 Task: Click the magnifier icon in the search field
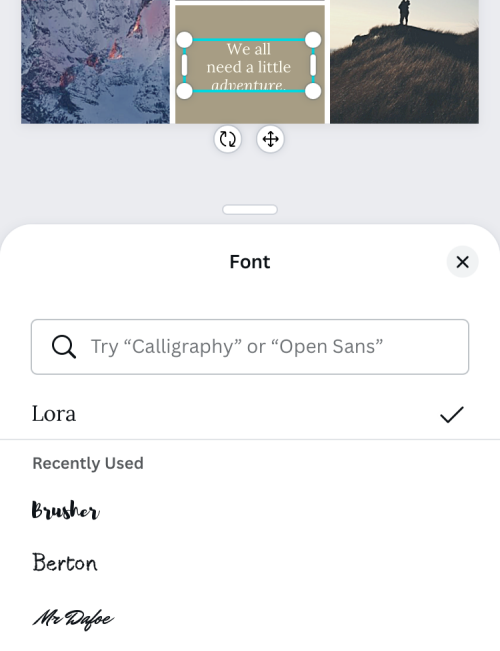[64, 347]
